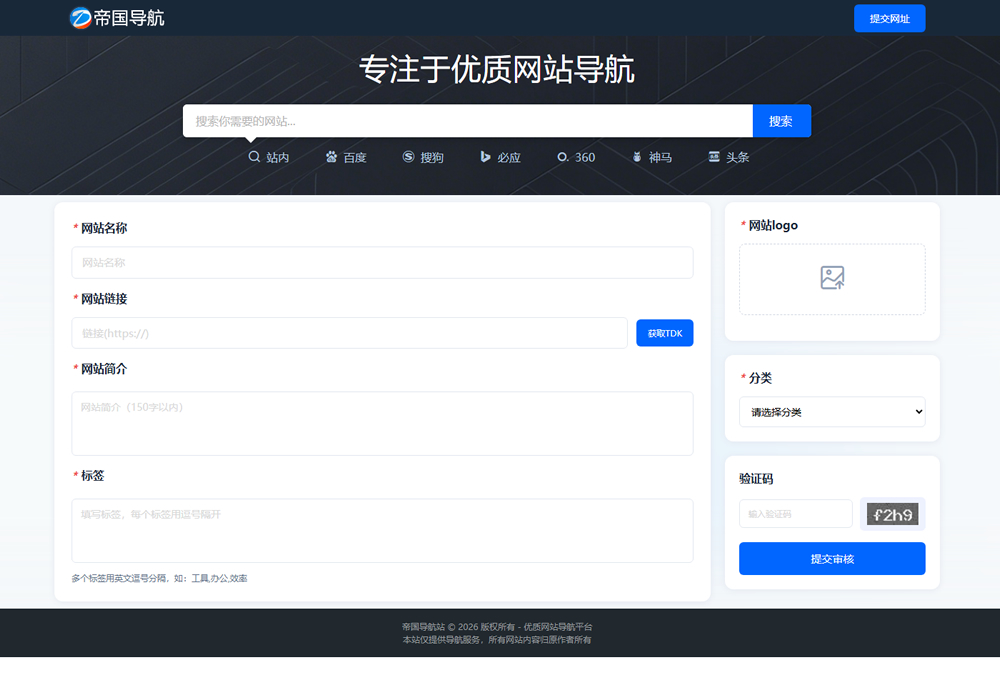Refresh the f2h9 captcha image
This screenshot has height=683, width=1000.
click(893, 514)
